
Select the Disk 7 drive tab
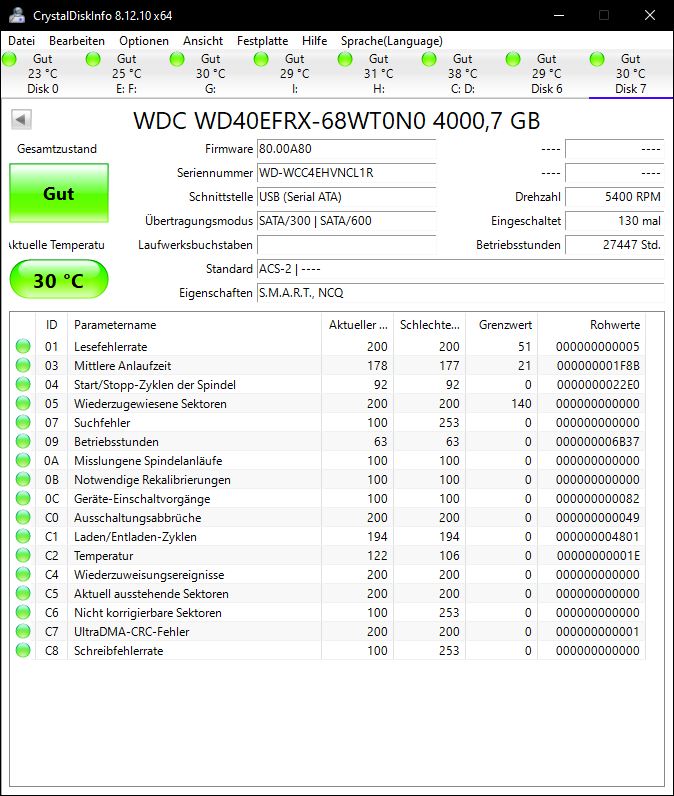coord(630,74)
